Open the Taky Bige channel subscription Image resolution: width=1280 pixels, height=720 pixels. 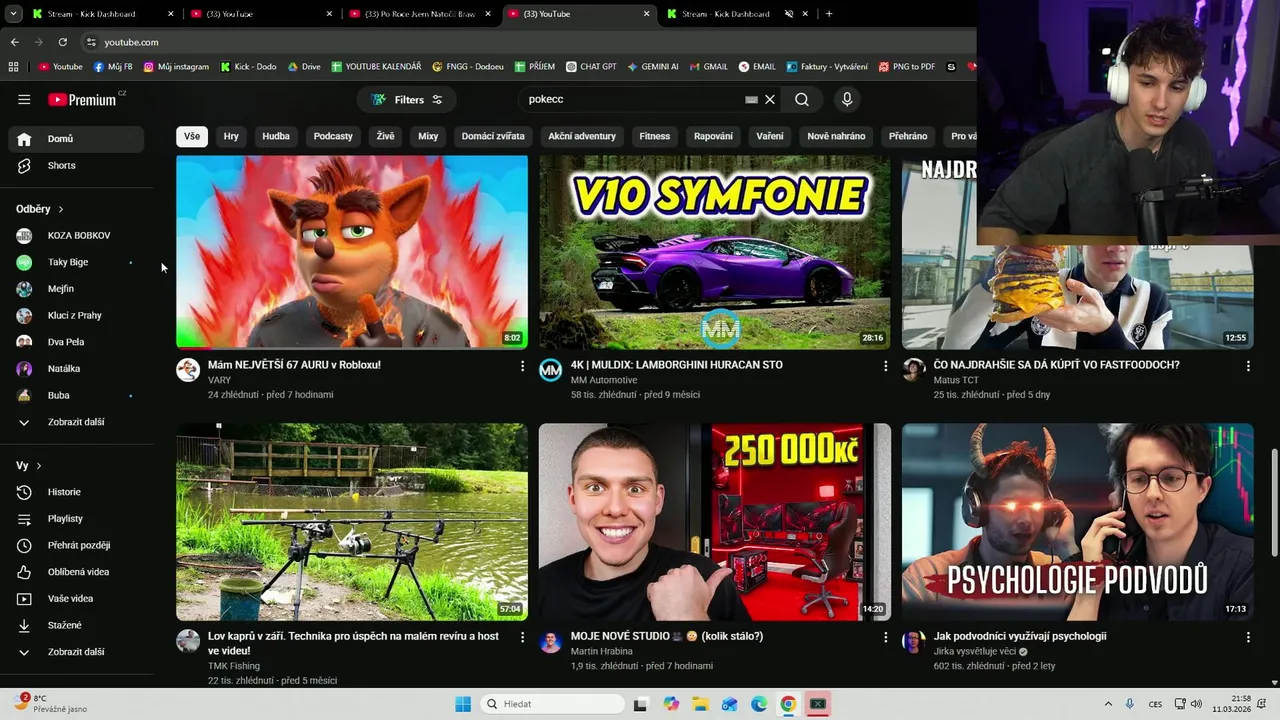pos(77,262)
